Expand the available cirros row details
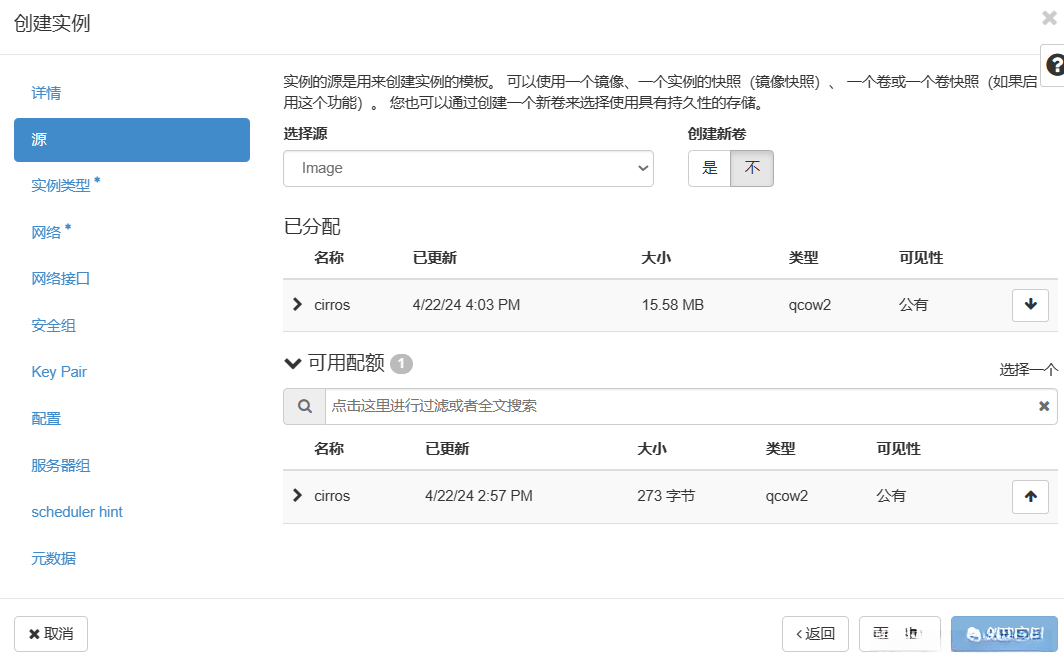Screen dimensions: 1064x662 click(297, 495)
